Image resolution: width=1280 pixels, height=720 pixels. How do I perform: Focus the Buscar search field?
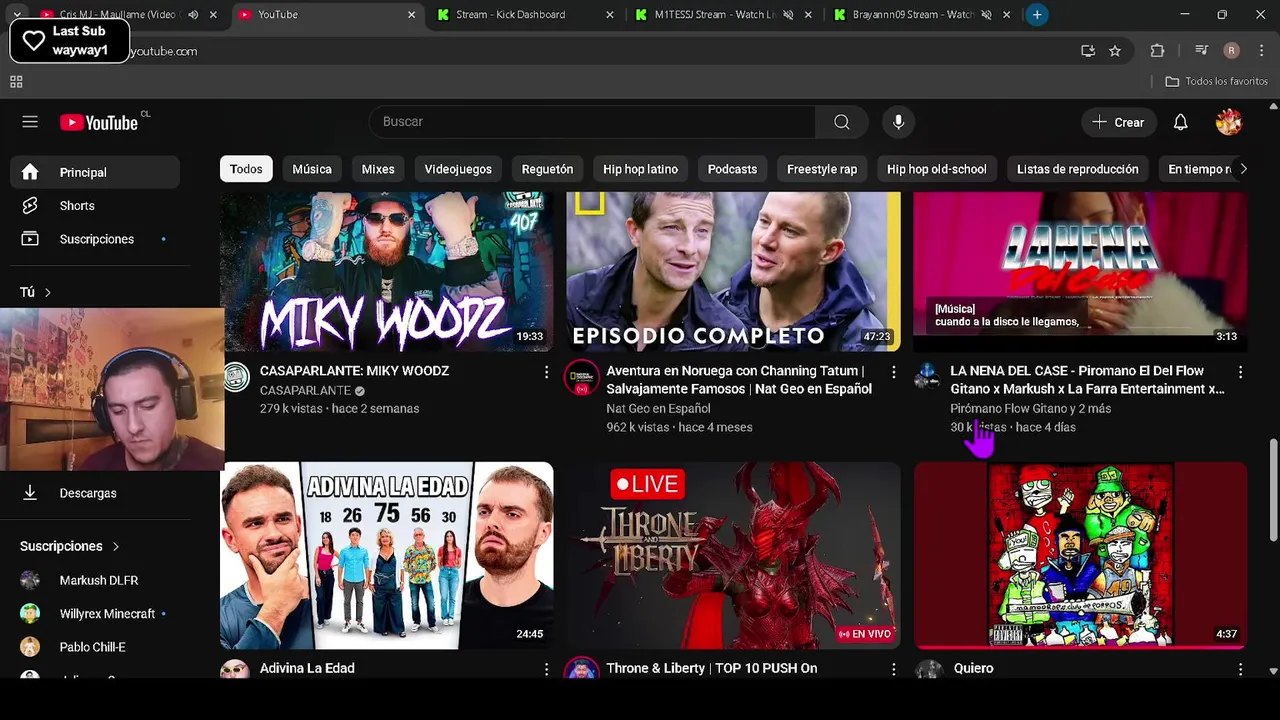(592, 122)
